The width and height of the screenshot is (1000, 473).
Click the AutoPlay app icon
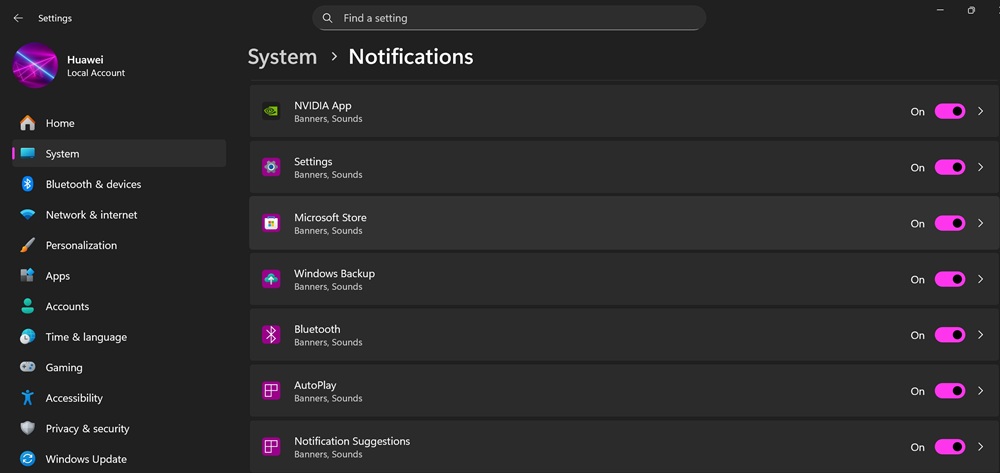click(x=271, y=391)
